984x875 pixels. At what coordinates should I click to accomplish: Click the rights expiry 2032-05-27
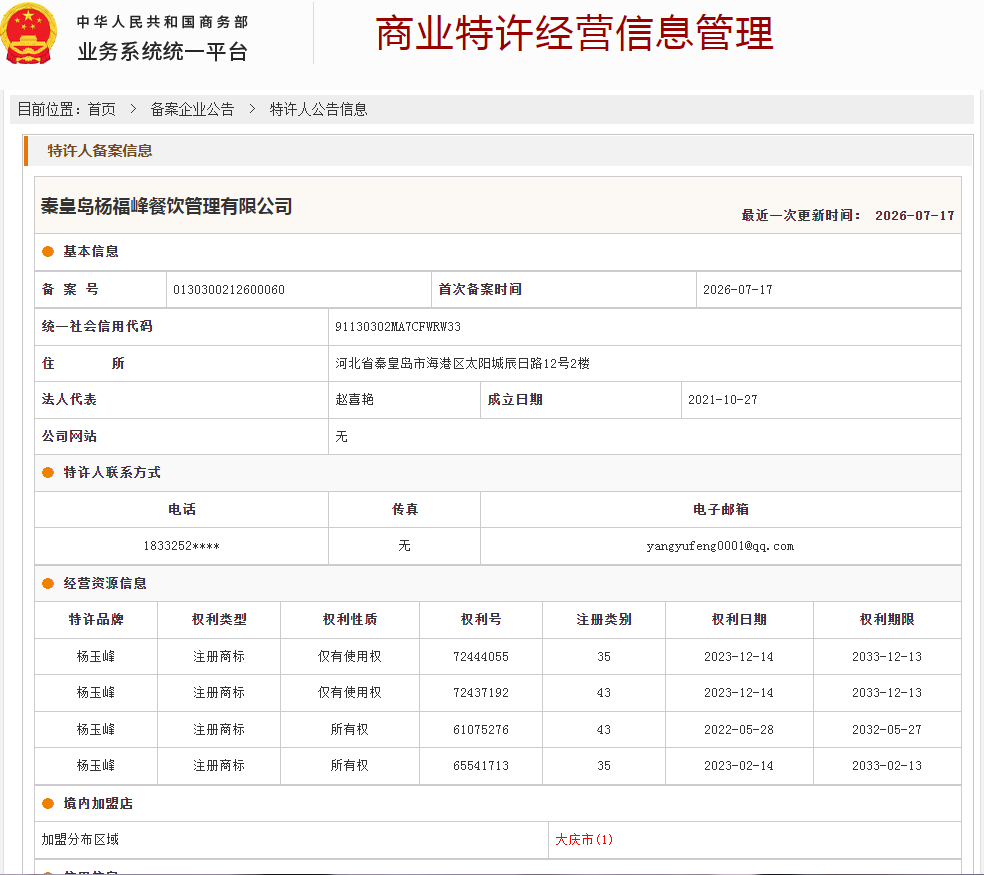tap(887, 729)
